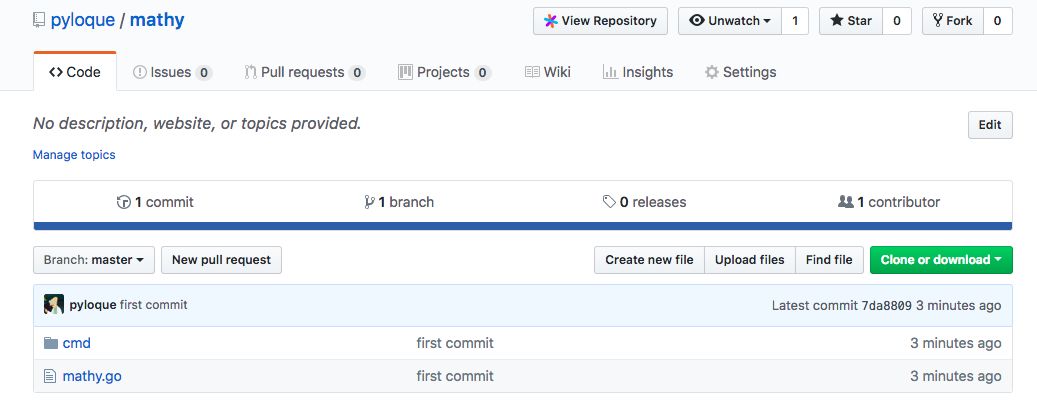Click '3 minutes ago' in the mathy.go row

click(x=956, y=377)
